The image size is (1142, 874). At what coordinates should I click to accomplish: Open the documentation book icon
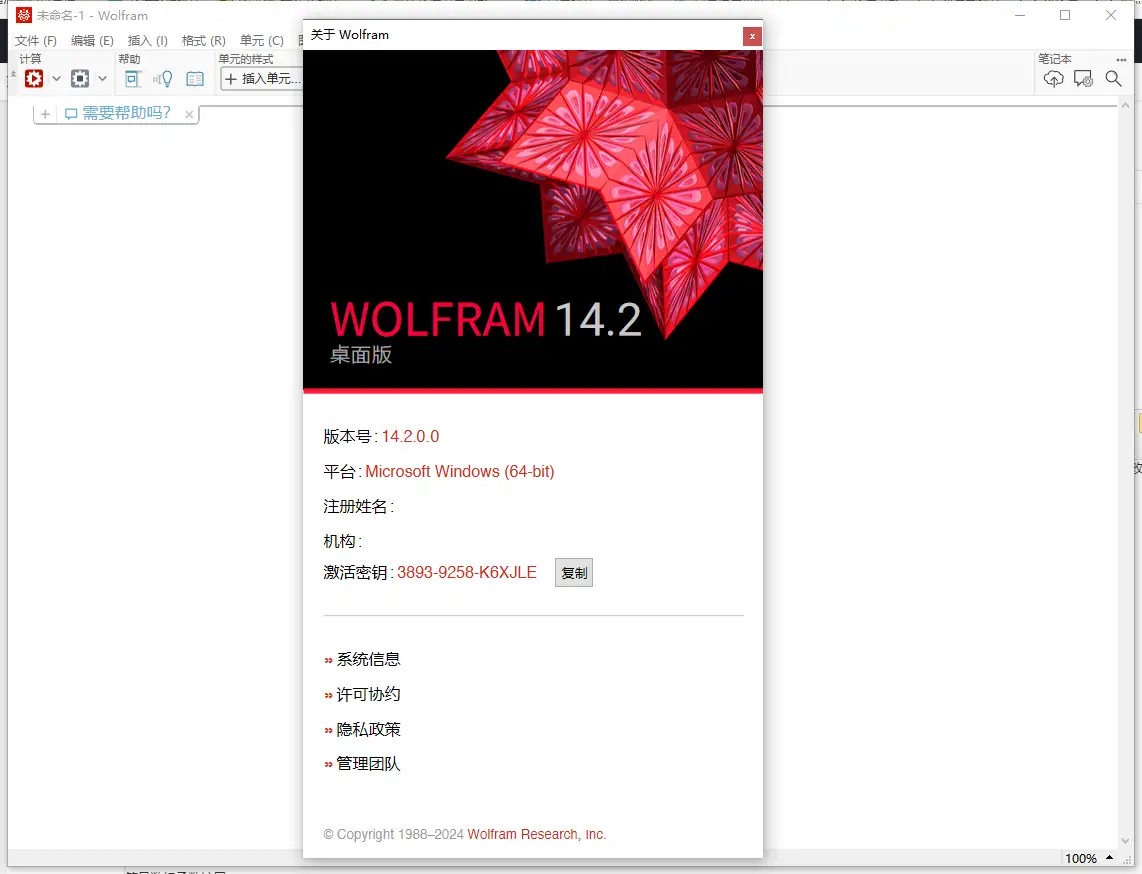click(x=194, y=79)
